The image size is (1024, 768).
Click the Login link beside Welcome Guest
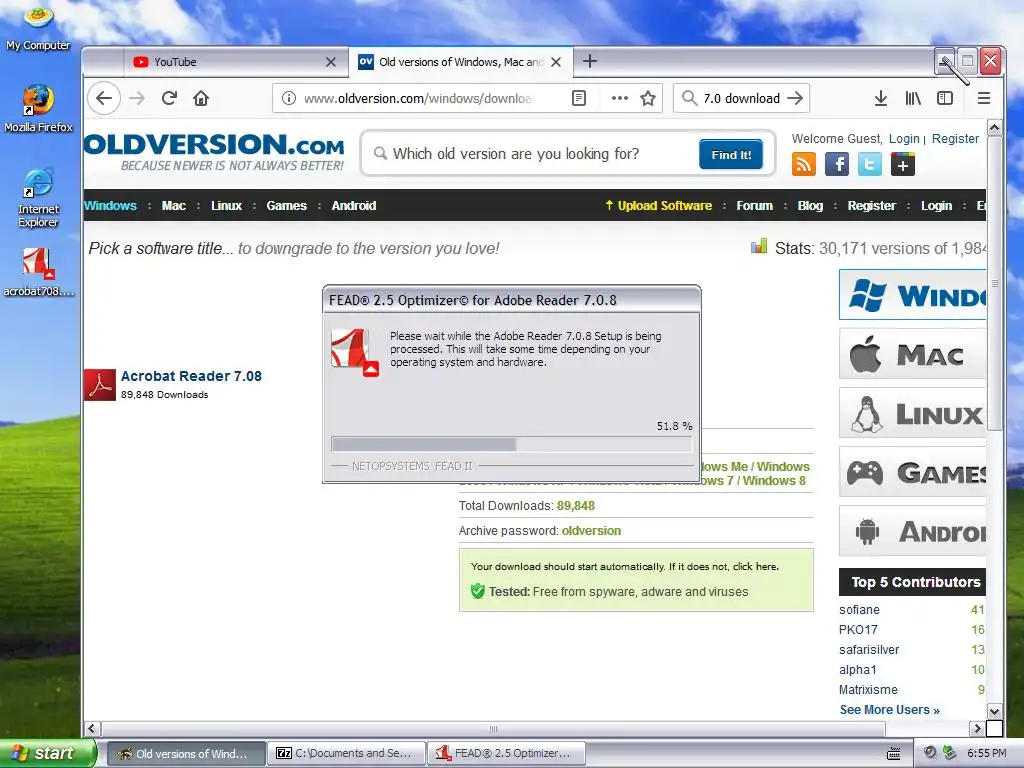[904, 138]
